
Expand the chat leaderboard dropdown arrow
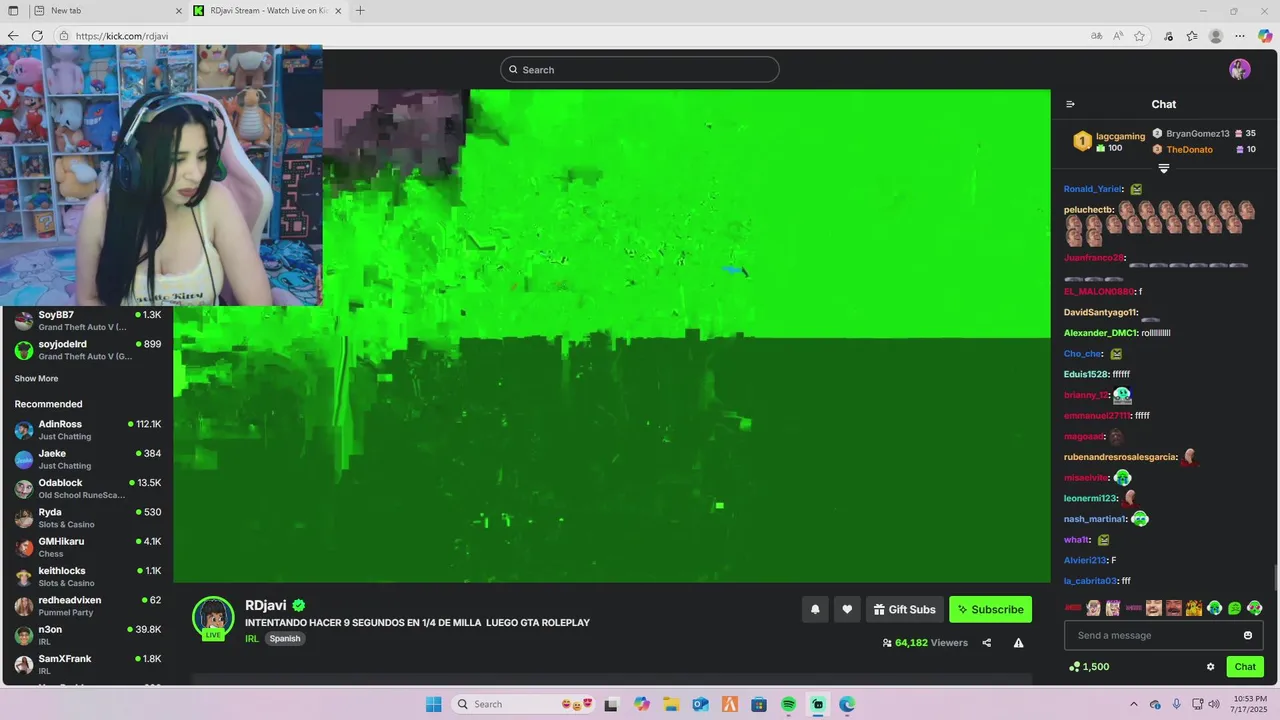point(1163,168)
